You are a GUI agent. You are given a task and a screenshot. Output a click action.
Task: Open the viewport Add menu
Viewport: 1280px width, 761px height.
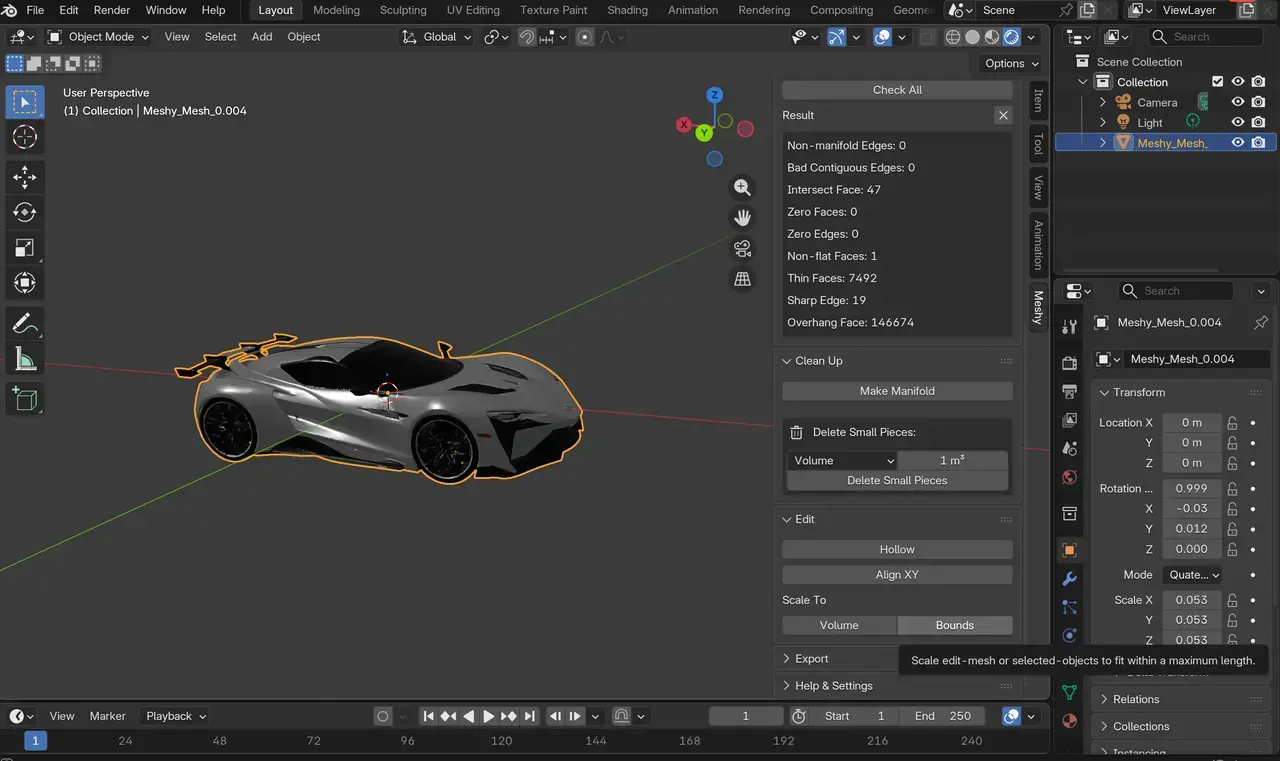[262, 37]
